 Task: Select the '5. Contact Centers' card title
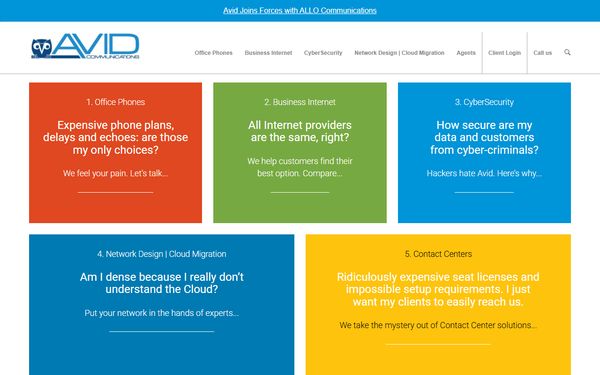tap(438, 254)
